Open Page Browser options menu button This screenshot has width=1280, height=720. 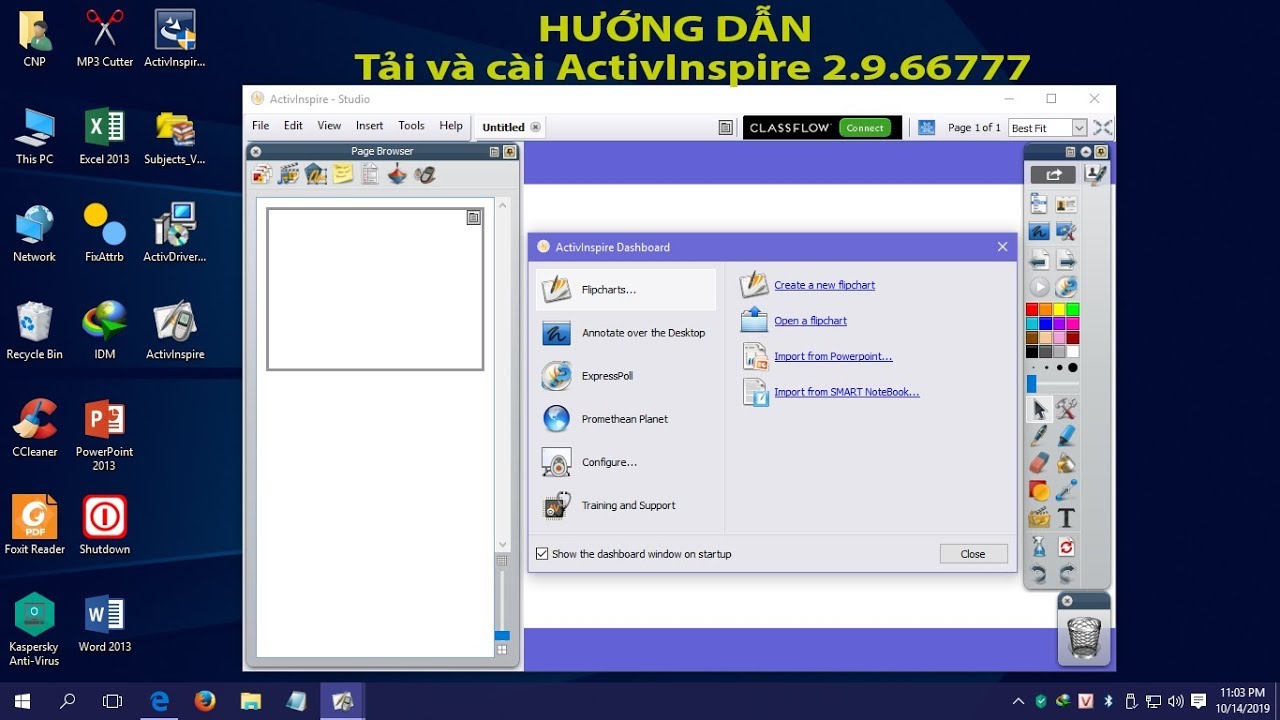pyautogui.click(x=494, y=152)
